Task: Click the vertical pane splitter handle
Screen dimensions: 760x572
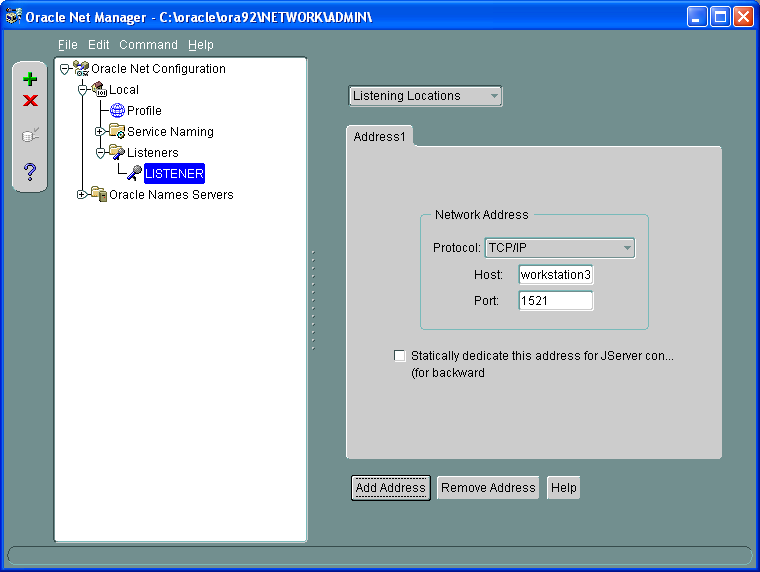Action: 314,300
